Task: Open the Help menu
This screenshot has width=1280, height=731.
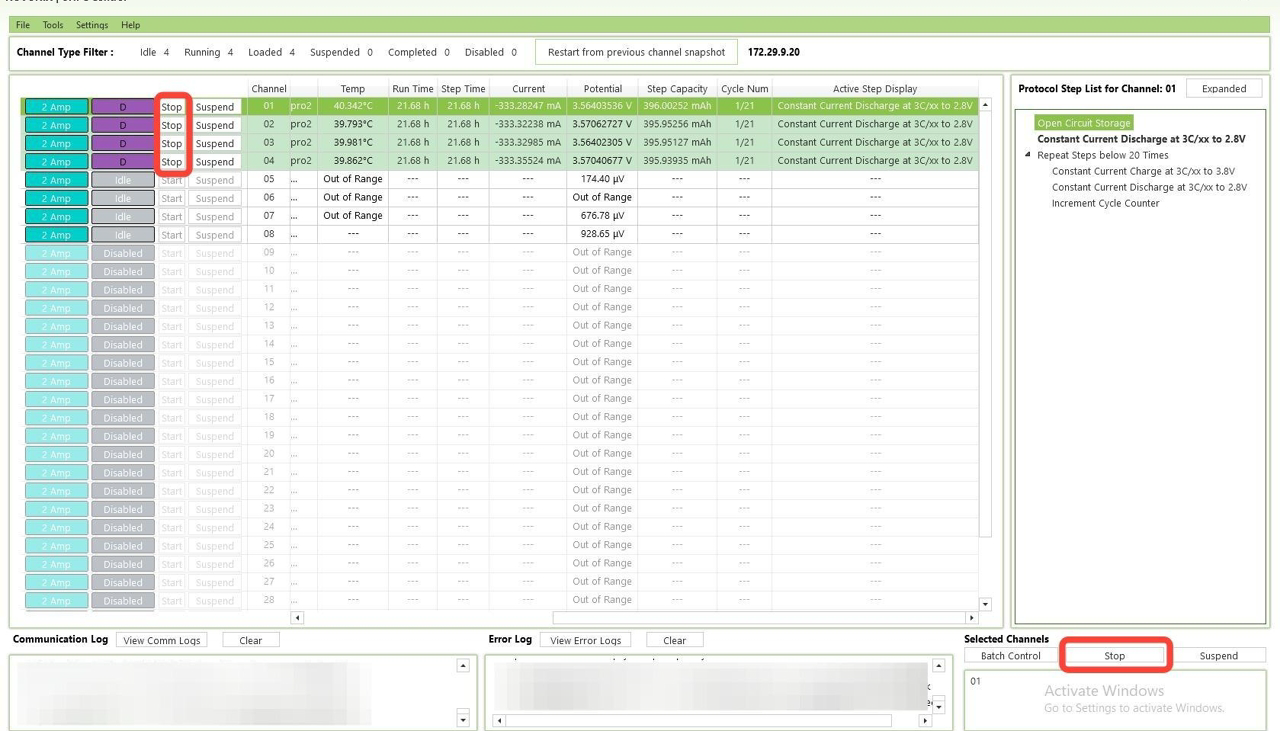Action: (x=131, y=25)
